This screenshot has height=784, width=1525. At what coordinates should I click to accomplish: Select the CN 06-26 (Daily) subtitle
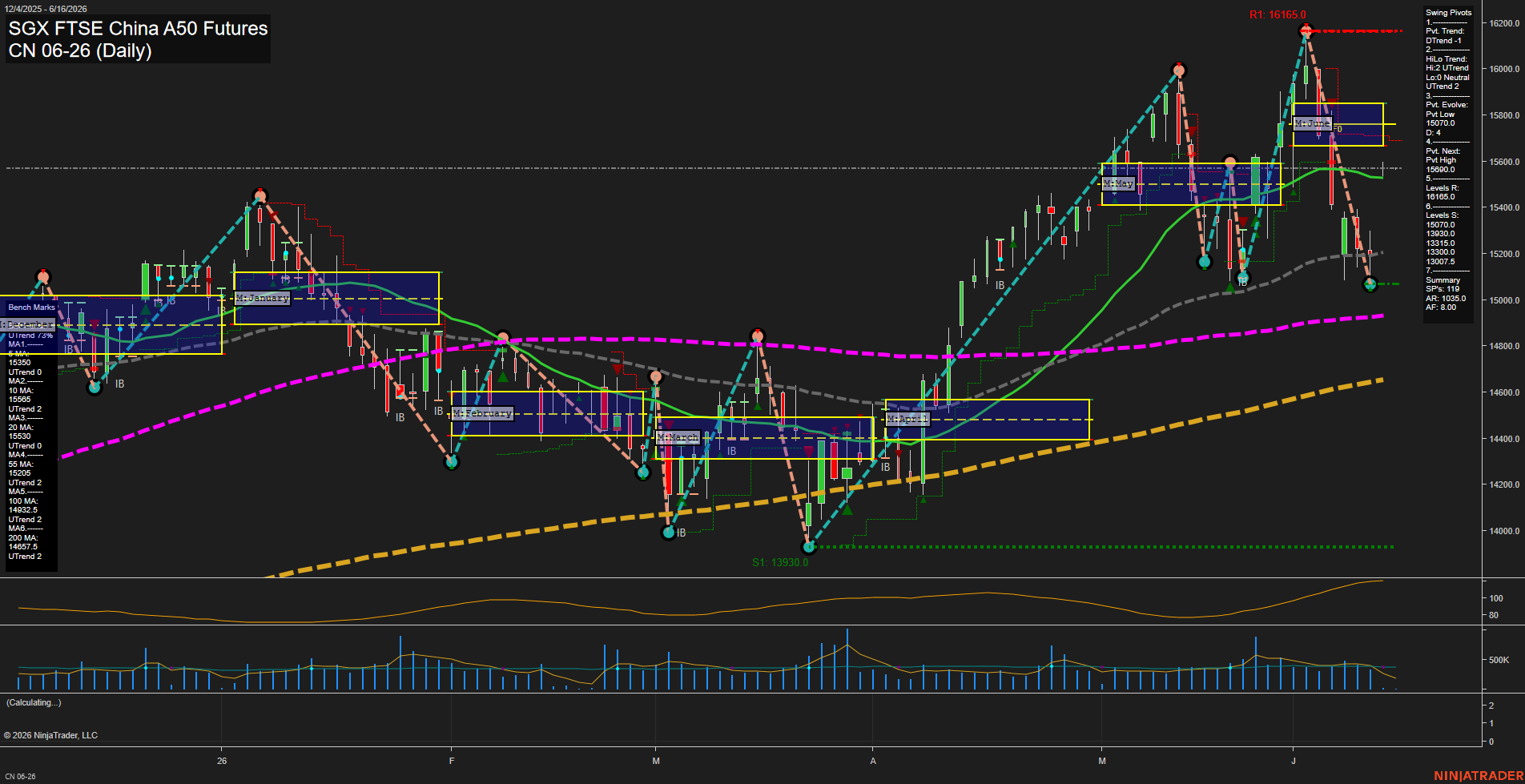(x=80, y=50)
